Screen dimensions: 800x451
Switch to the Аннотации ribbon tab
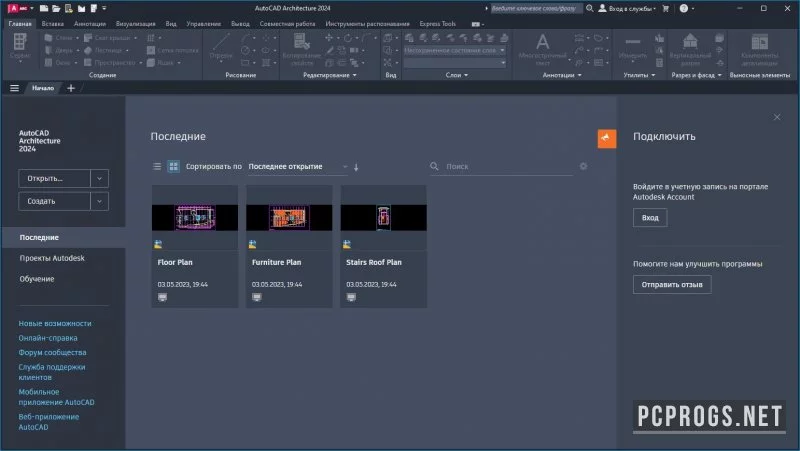coord(90,23)
